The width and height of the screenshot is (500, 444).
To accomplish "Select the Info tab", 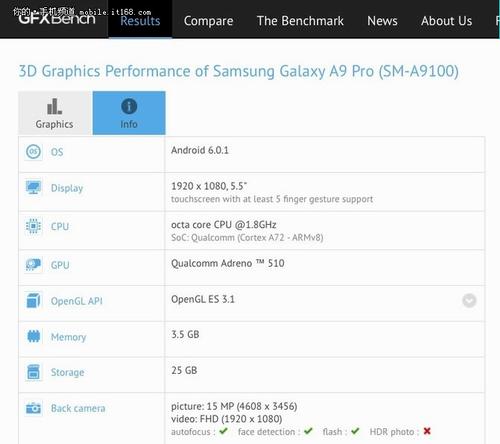I will click(129, 113).
